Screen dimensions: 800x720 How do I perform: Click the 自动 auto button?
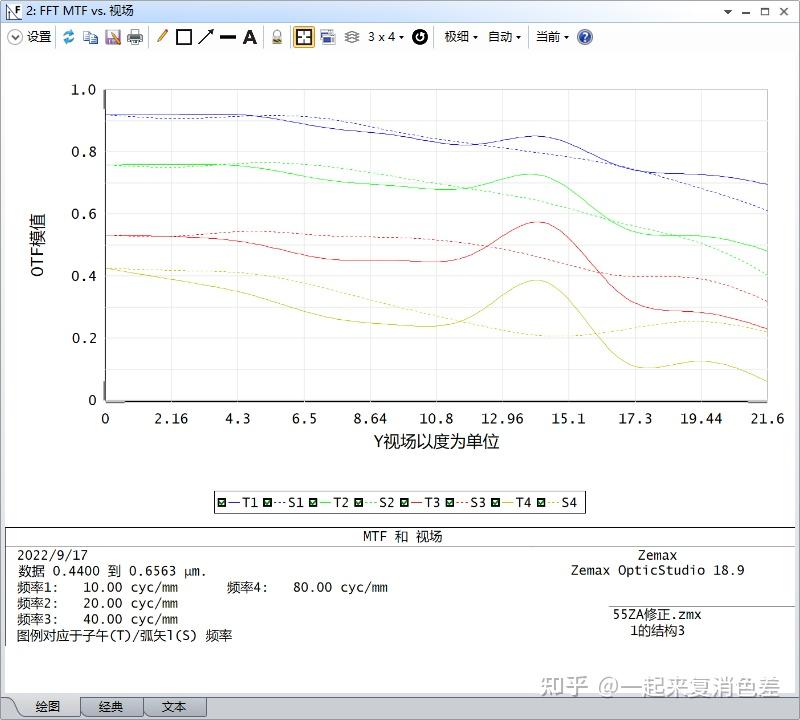pyautogui.click(x=504, y=37)
